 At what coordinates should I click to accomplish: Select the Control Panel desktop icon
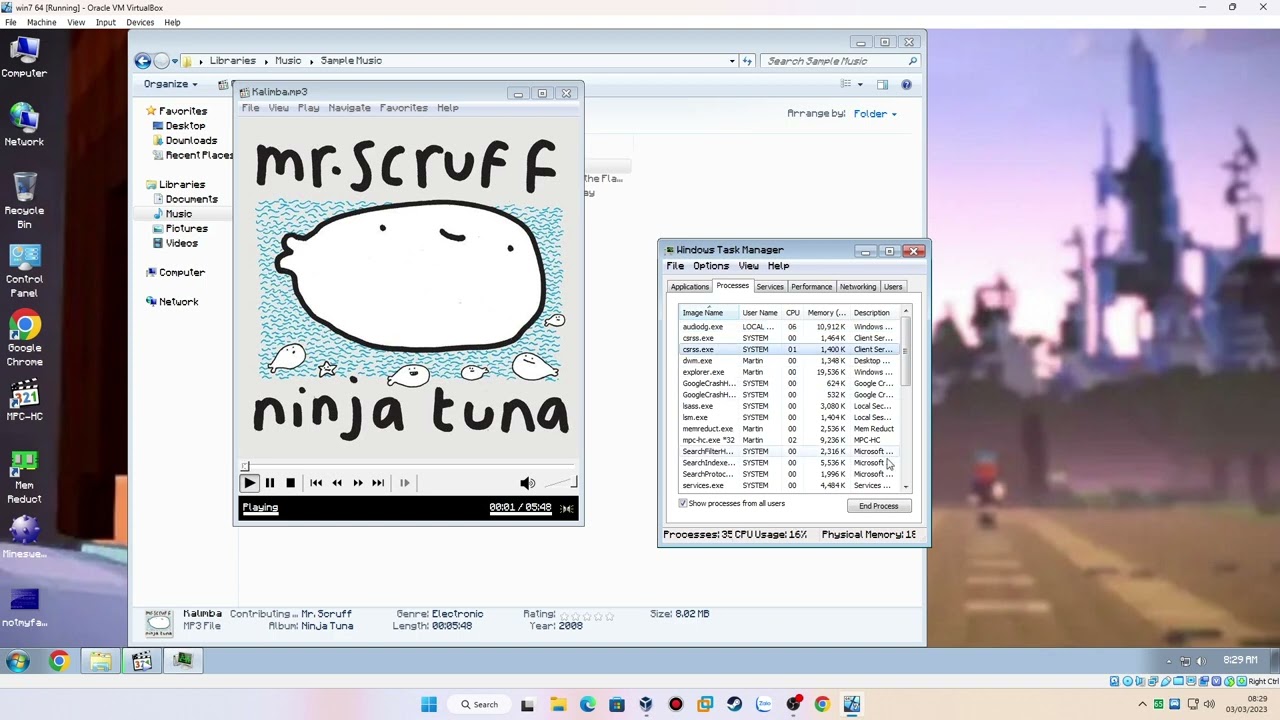24,271
